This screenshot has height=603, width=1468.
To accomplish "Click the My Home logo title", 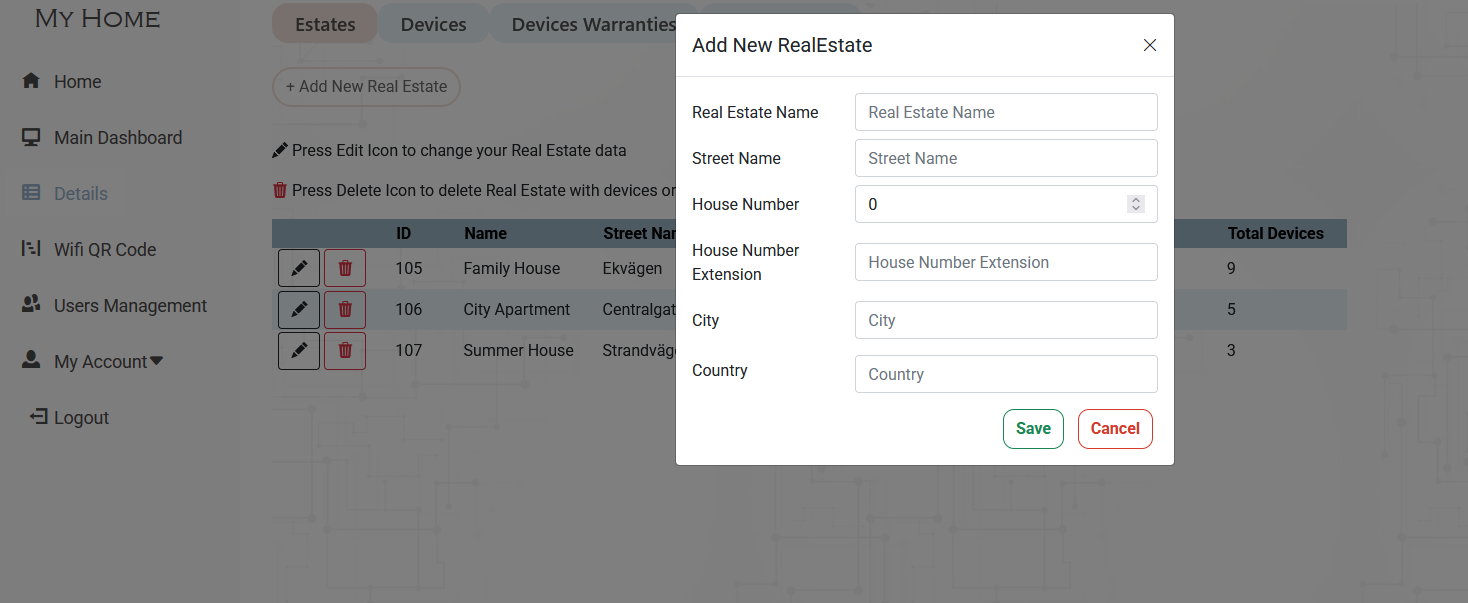I will click(97, 18).
